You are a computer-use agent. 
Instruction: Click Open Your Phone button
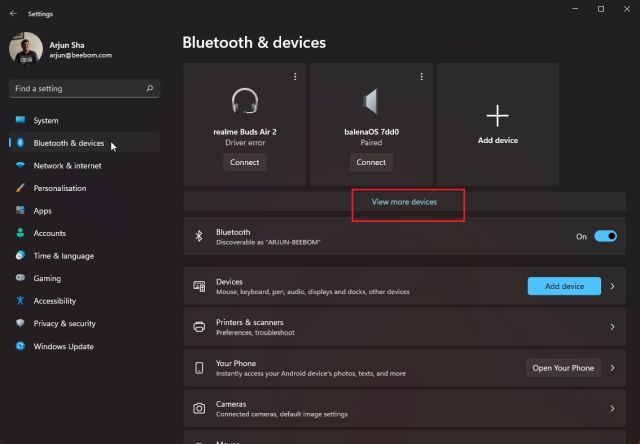point(563,368)
